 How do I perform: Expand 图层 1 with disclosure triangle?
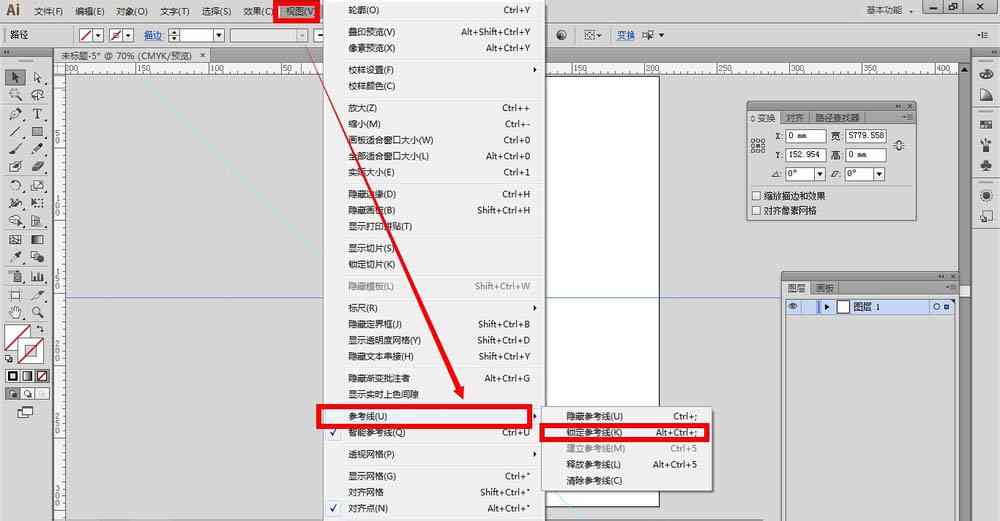click(x=827, y=307)
